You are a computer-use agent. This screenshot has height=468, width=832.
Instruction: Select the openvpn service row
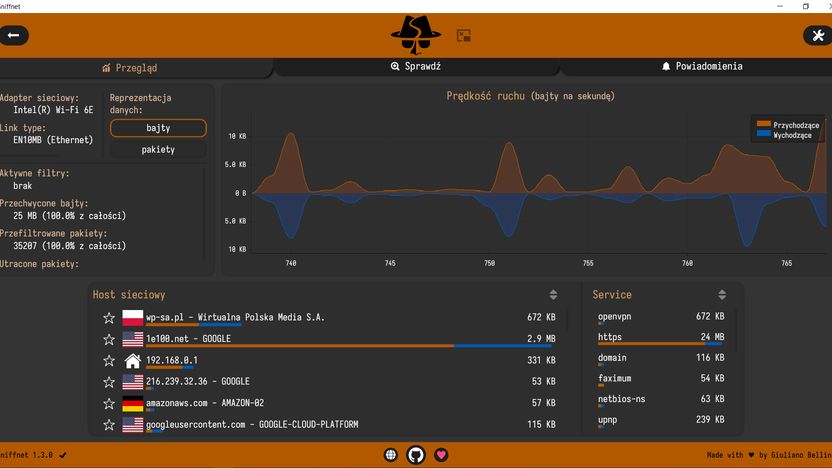click(661, 317)
